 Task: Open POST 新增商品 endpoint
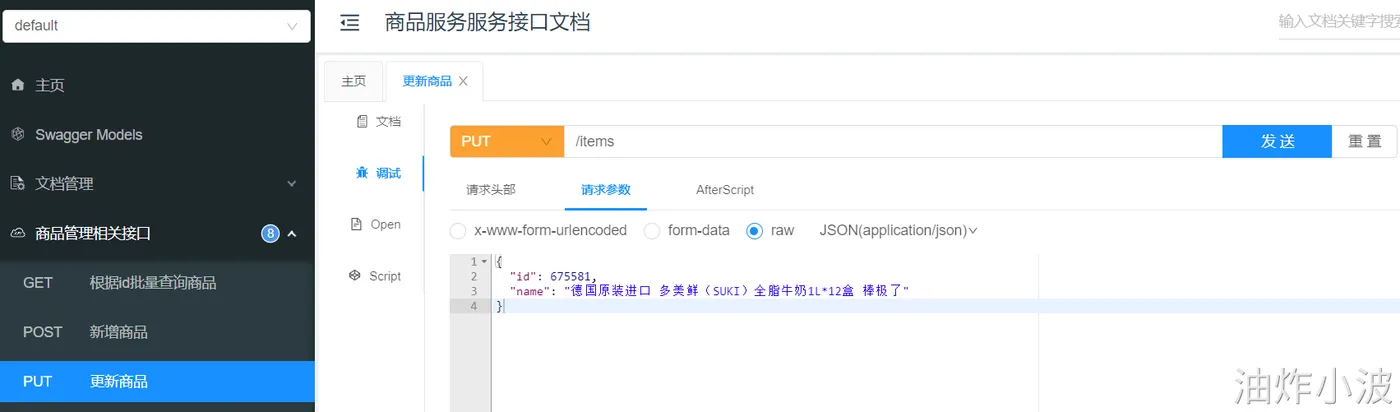[x=157, y=332]
